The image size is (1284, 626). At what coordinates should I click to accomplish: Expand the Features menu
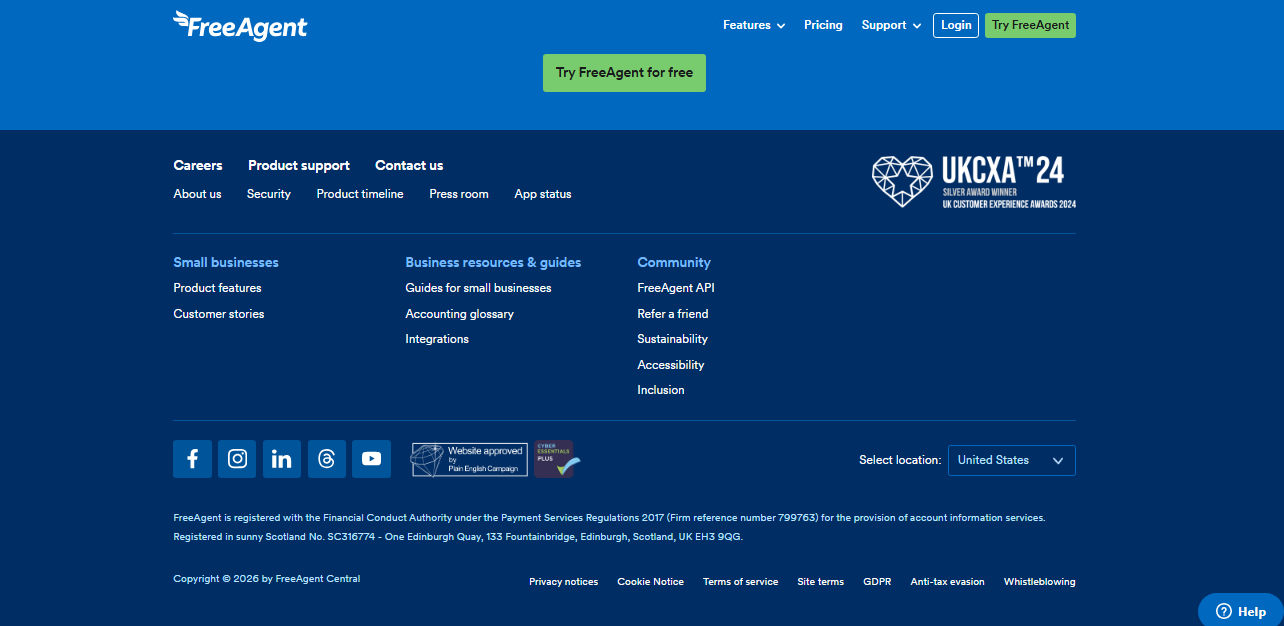pos(753,25)
